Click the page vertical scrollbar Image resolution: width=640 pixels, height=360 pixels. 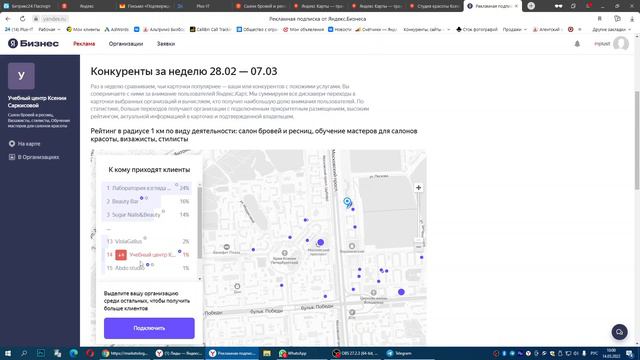pos(637,141)
